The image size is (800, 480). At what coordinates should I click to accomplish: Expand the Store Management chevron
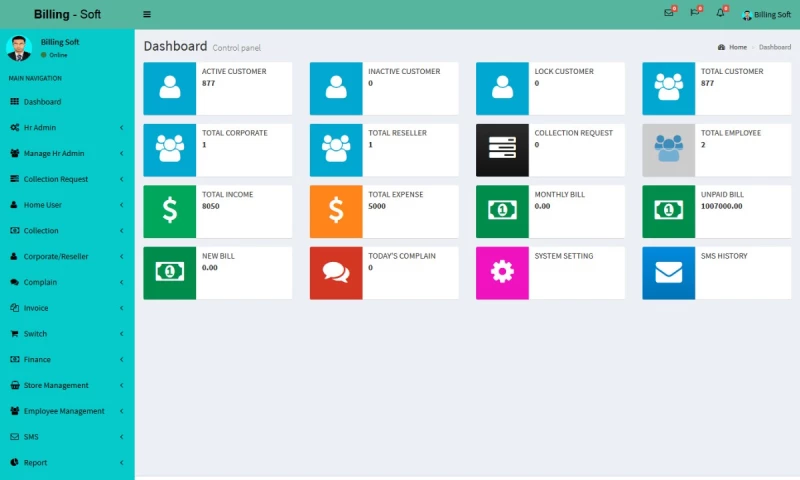[121, 385]
